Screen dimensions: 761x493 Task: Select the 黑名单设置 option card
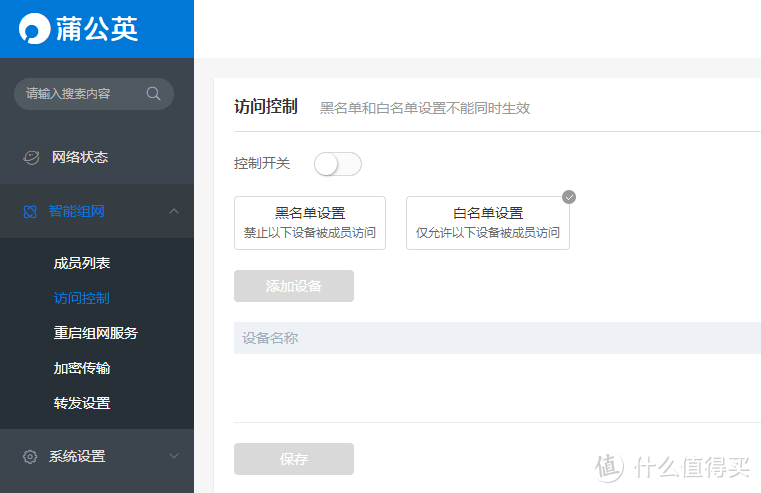(x=310, y=223)
